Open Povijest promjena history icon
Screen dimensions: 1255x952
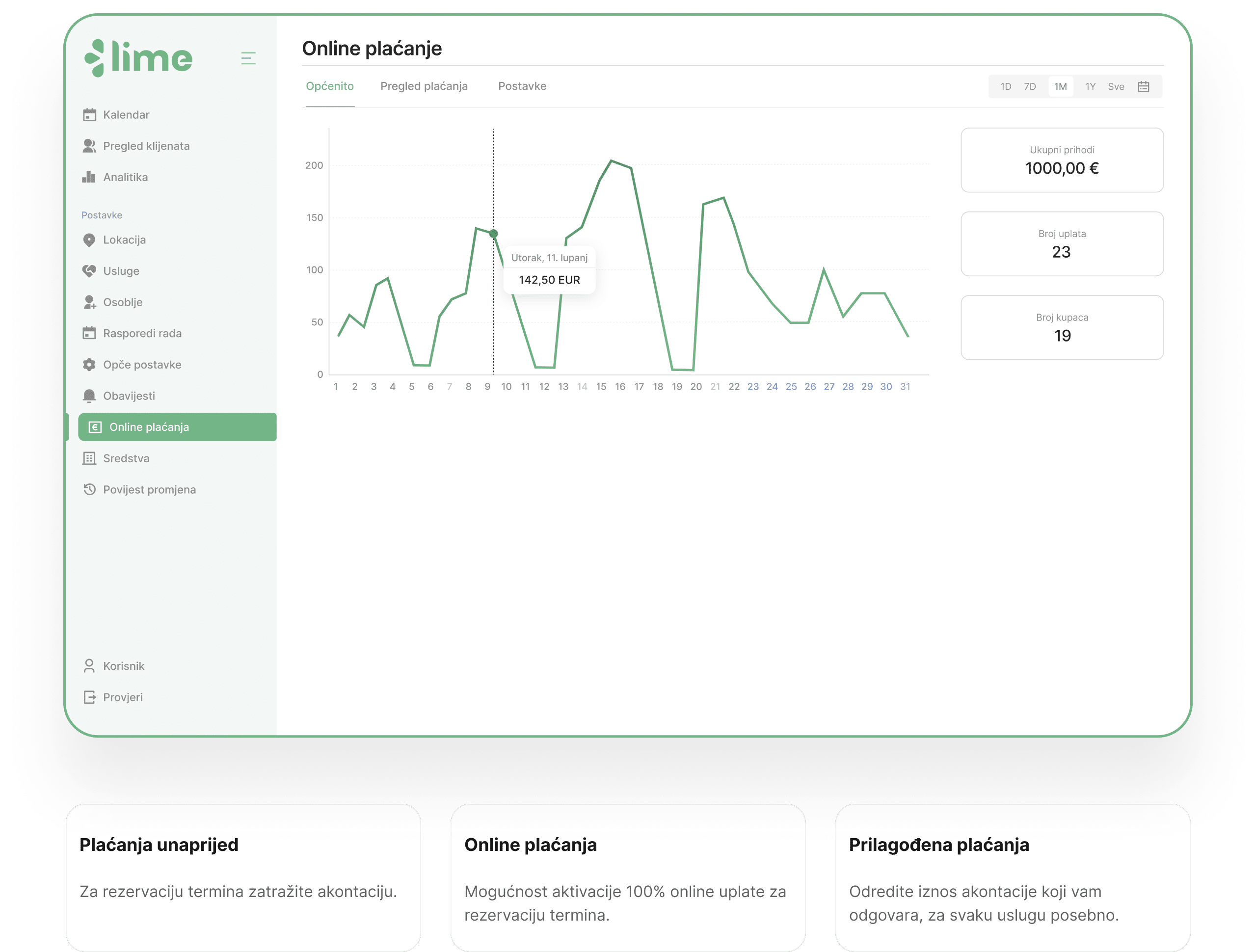[x=90, y=489]
